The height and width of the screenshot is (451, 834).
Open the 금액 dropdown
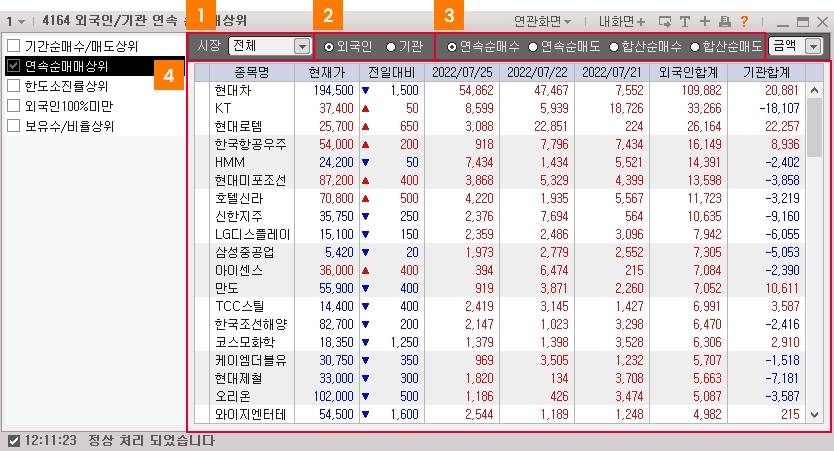point(795,46)
